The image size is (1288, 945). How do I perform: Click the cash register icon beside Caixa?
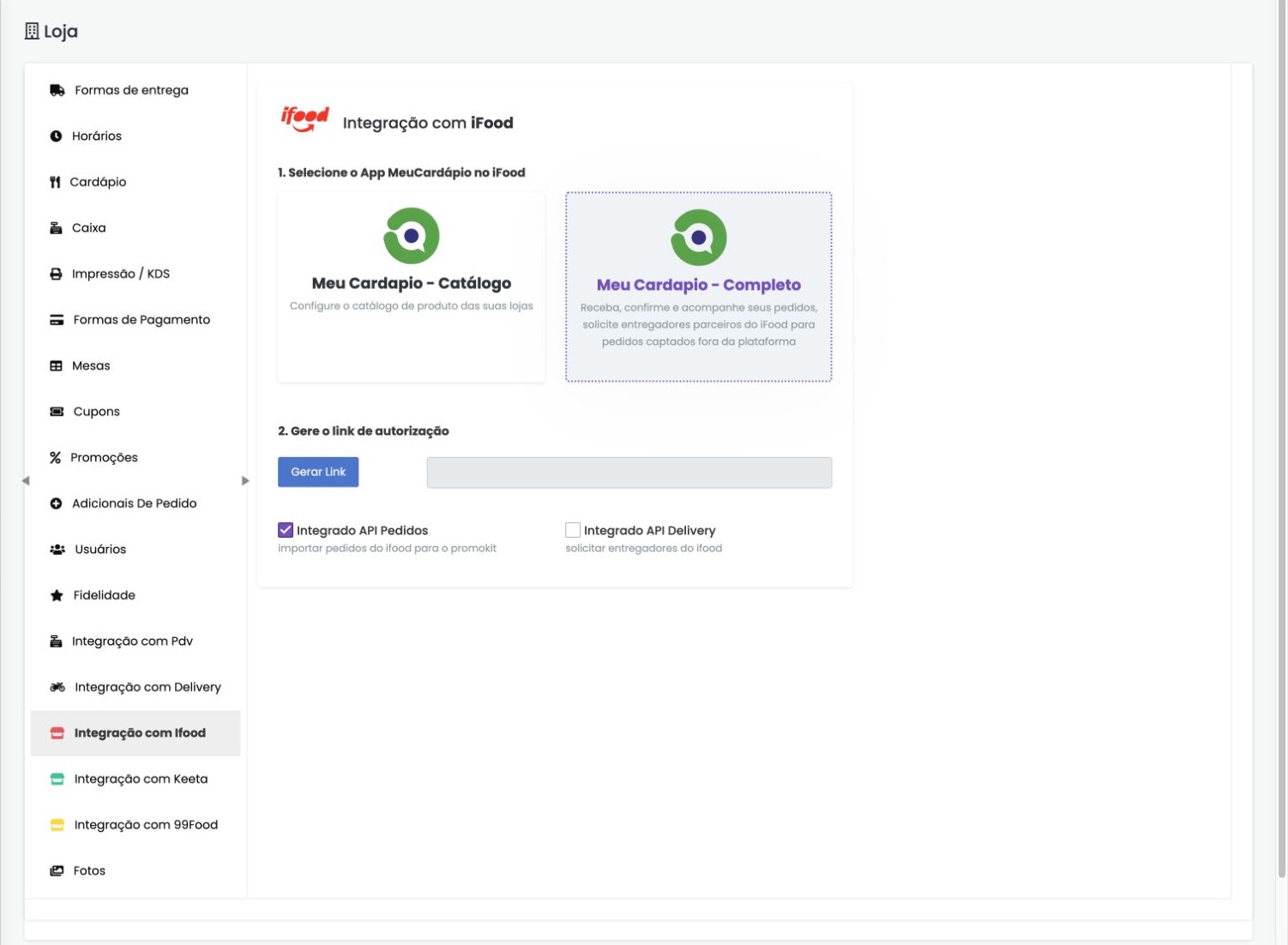[56, 228]
